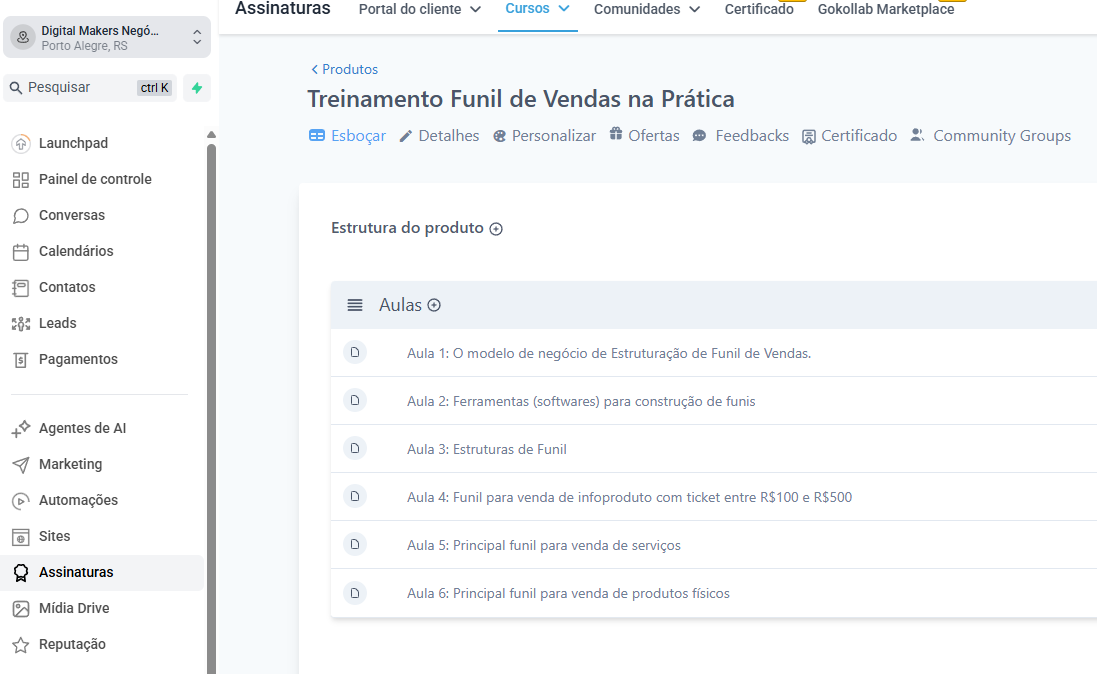Click the plus icon beside Estrutura do produto
This screenshot has height=674, width=1097.
[x=496, y=229]
